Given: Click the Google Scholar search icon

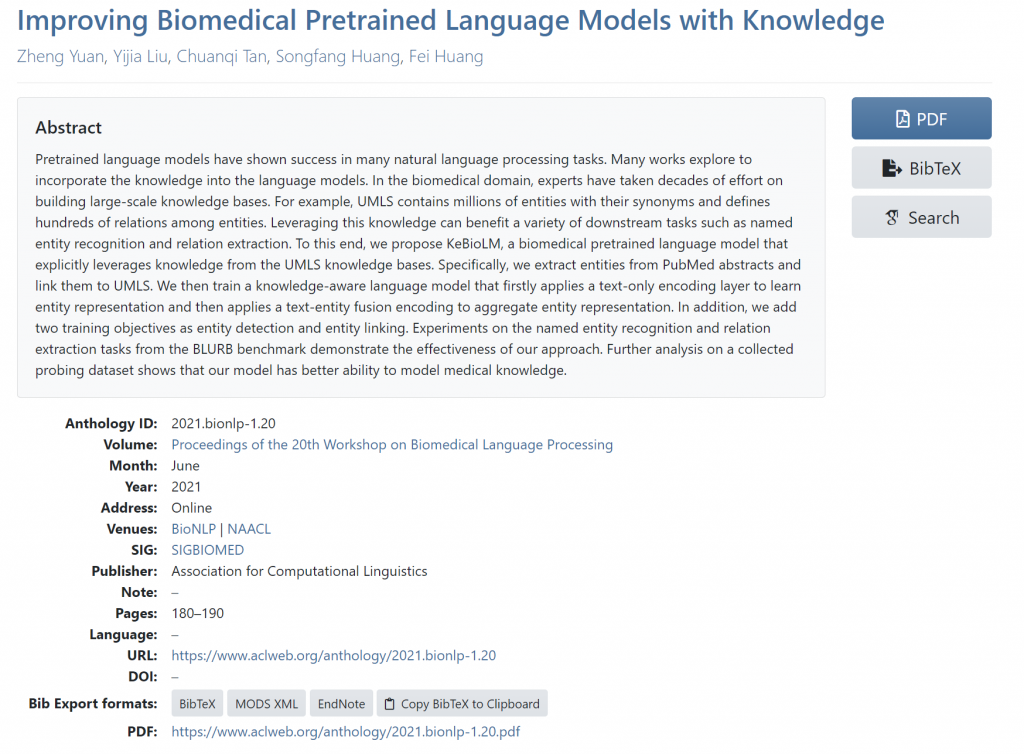Looking at the screenshot, I should pyautogui.click(x=893, y=218).
